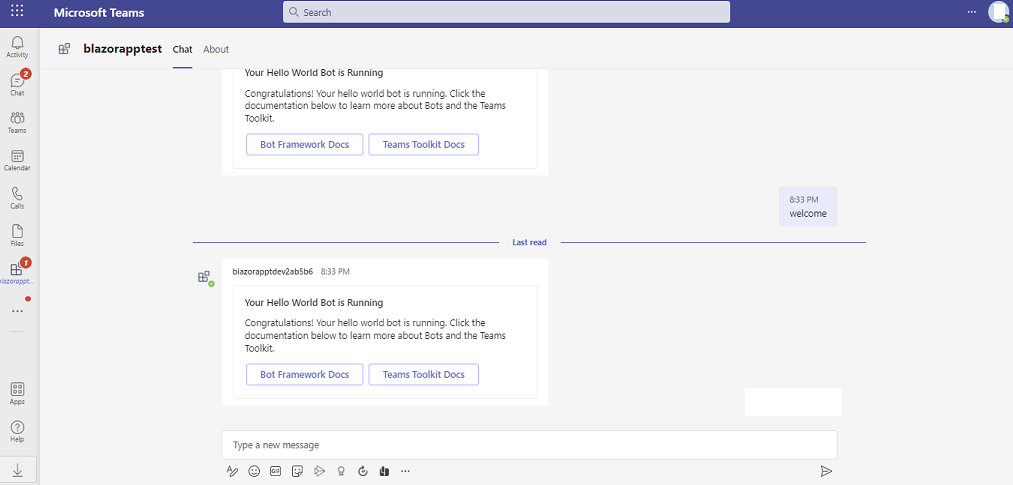
Task: Click the Stream play-arrow compose icon
Action: tap(319, 471)
